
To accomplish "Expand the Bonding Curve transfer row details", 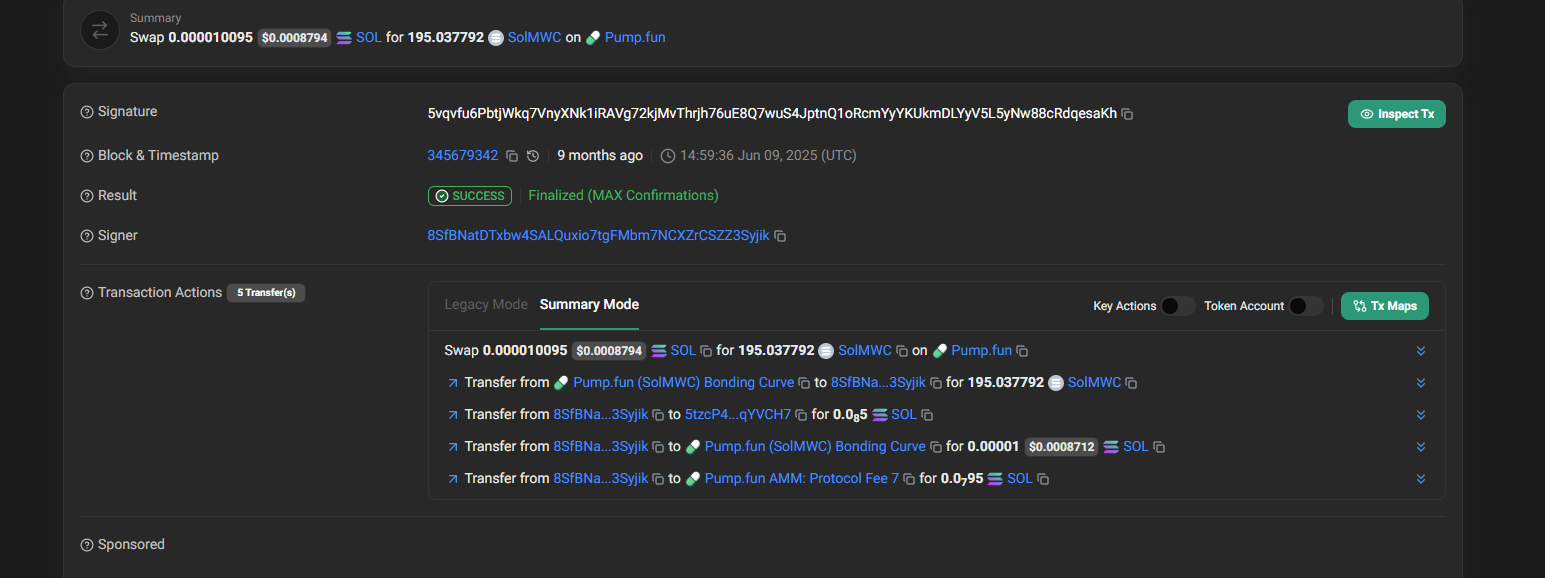I will [1421, 382].
